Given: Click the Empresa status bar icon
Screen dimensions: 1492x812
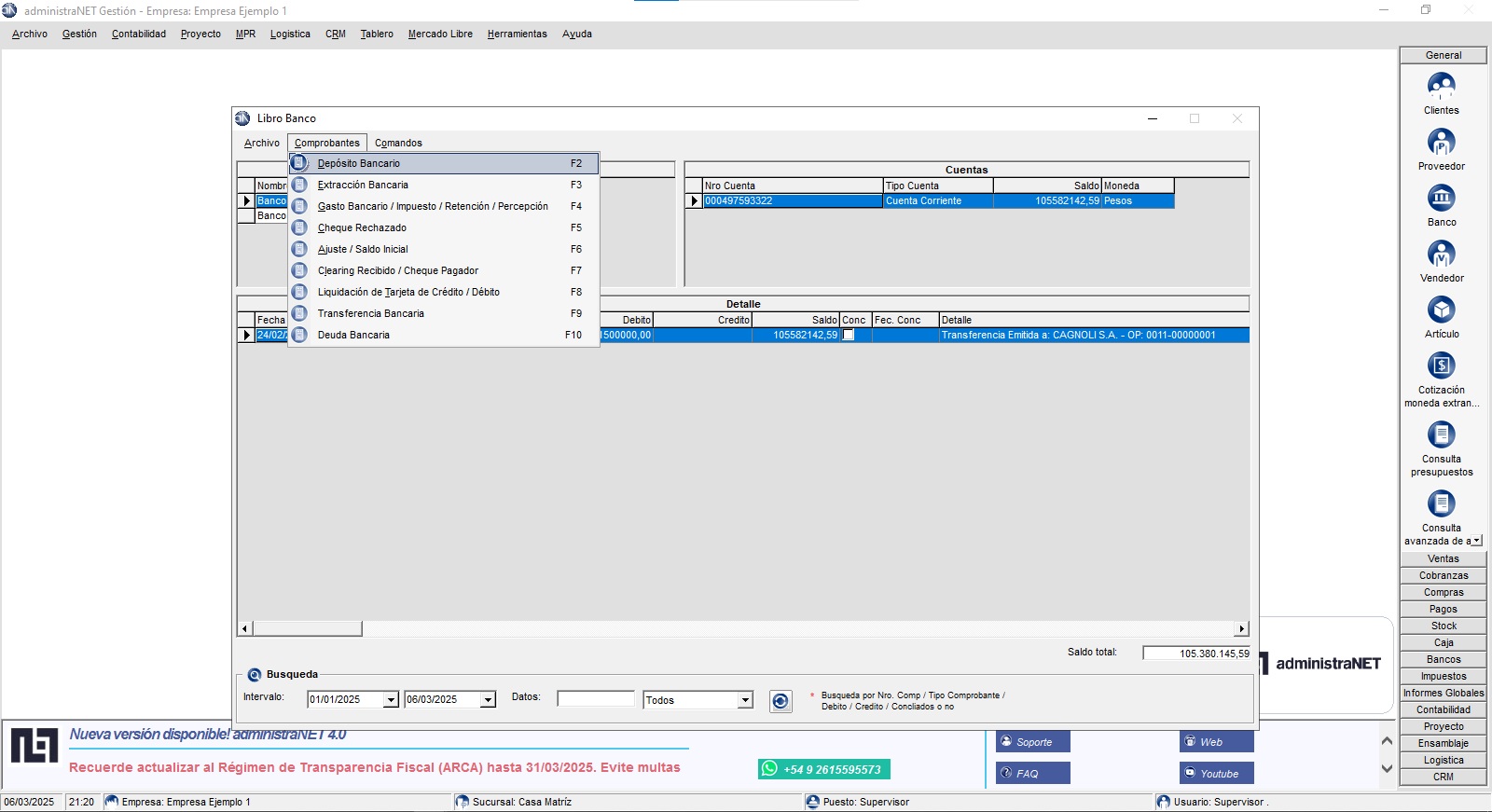Looking at the screenshot, I should click(x=112, y=802).
